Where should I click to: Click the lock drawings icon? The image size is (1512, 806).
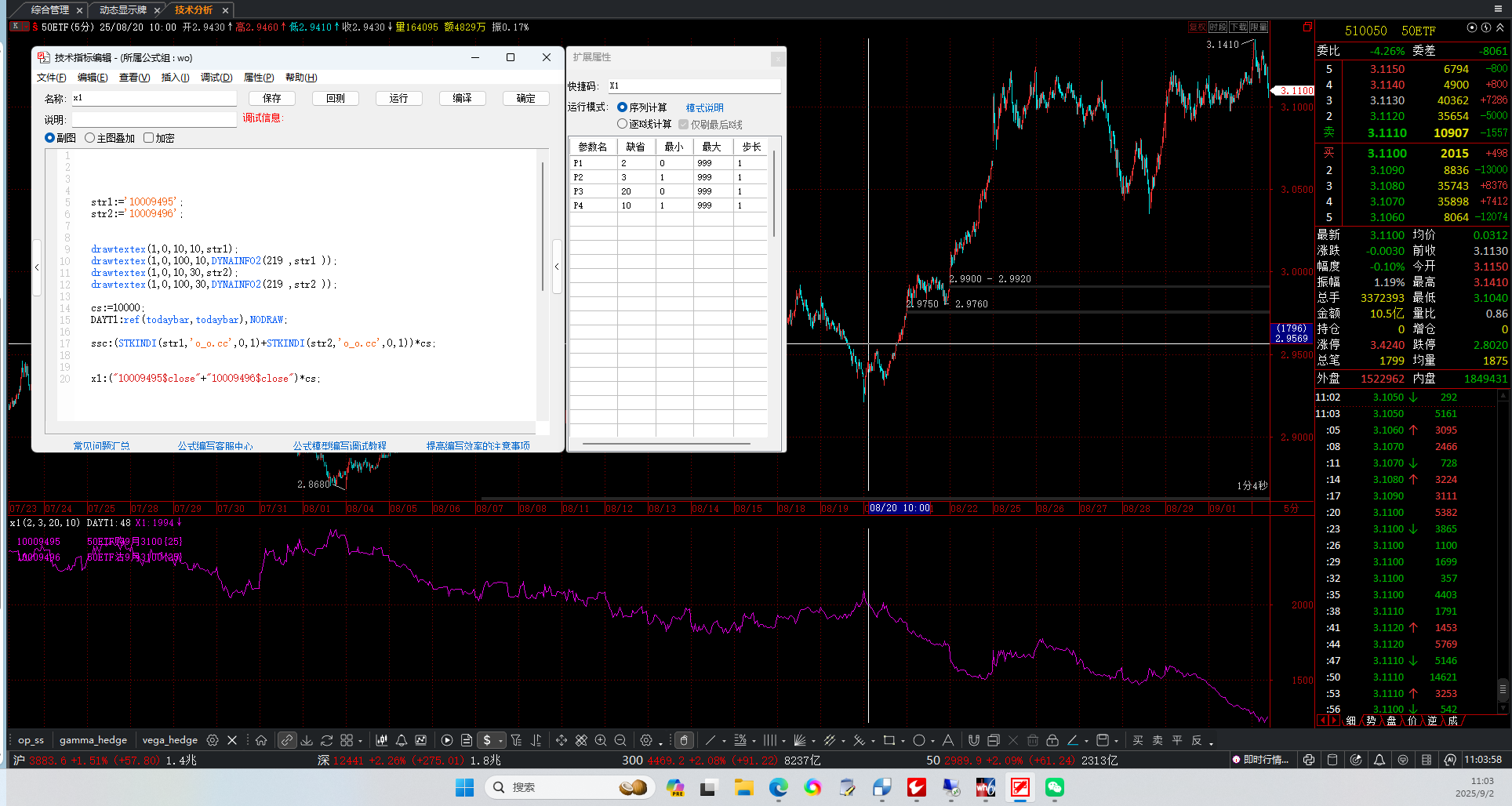click(x=1052, y=740)
